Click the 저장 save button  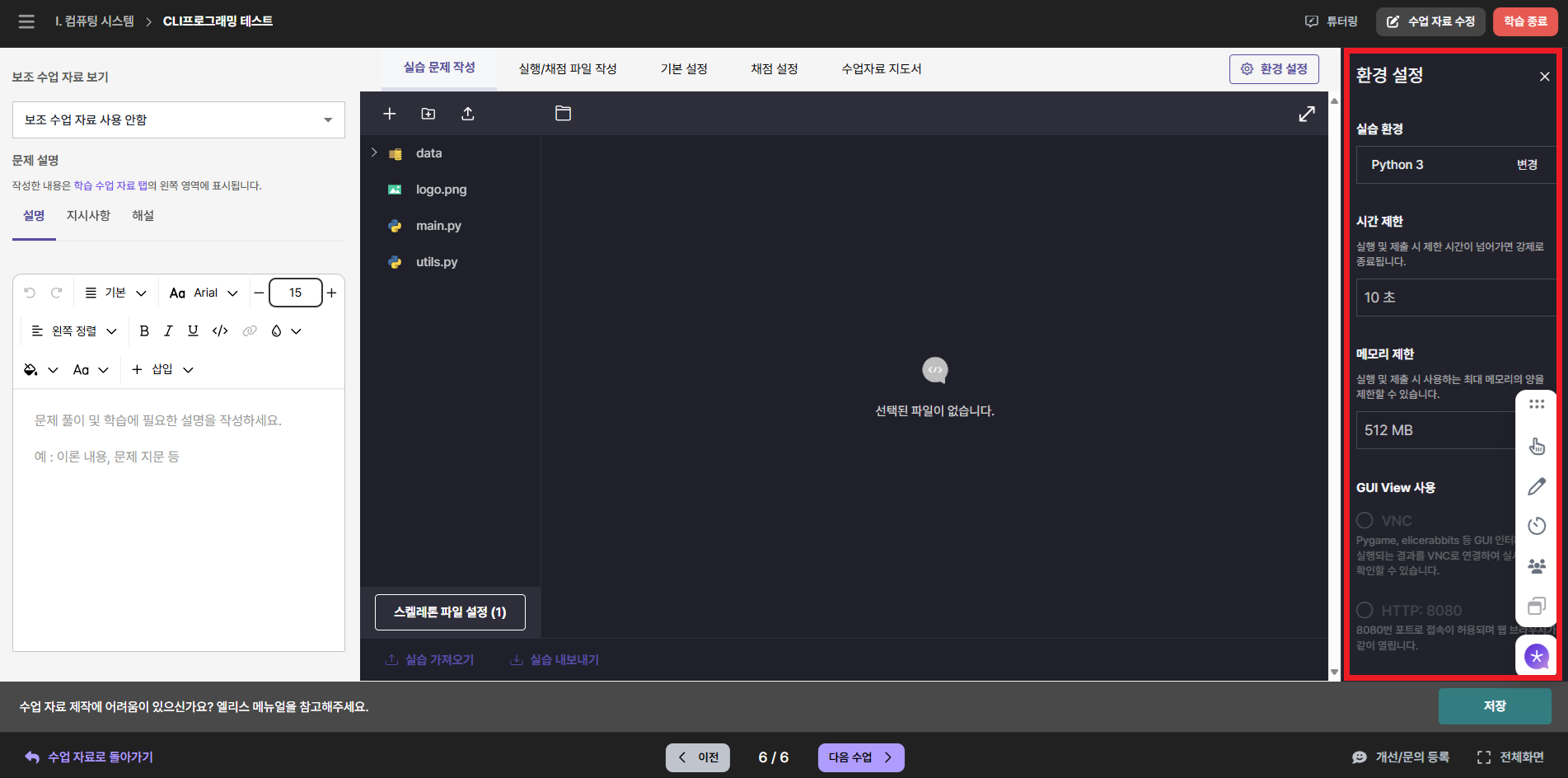[x=1495, y=706]
